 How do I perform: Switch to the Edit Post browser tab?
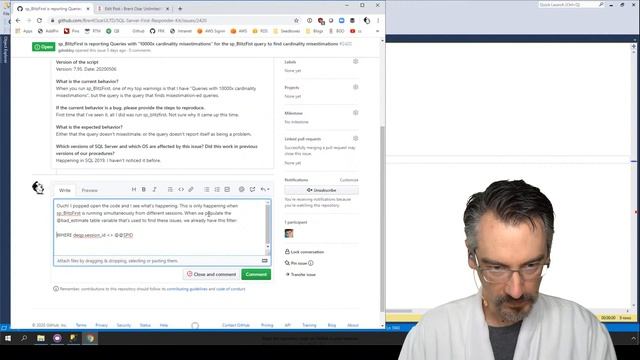click(x=132, y=9)
